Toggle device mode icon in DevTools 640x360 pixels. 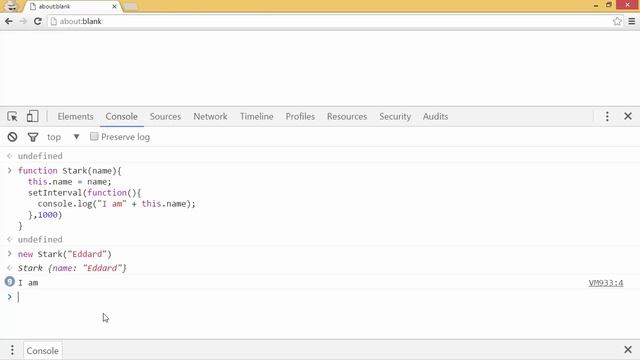coord(32,116)
